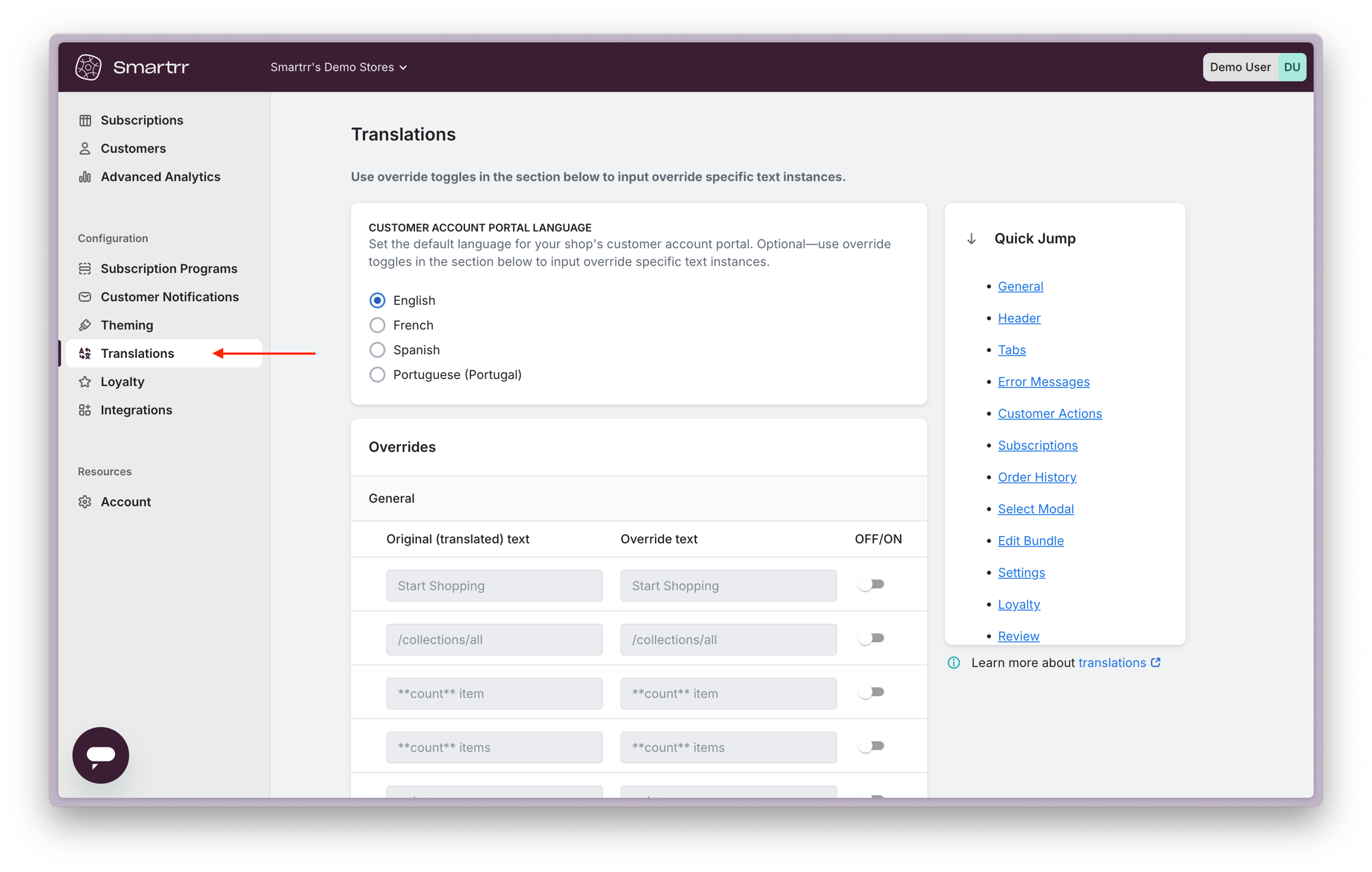Click the Overrides section heading

tap(402, 447)
